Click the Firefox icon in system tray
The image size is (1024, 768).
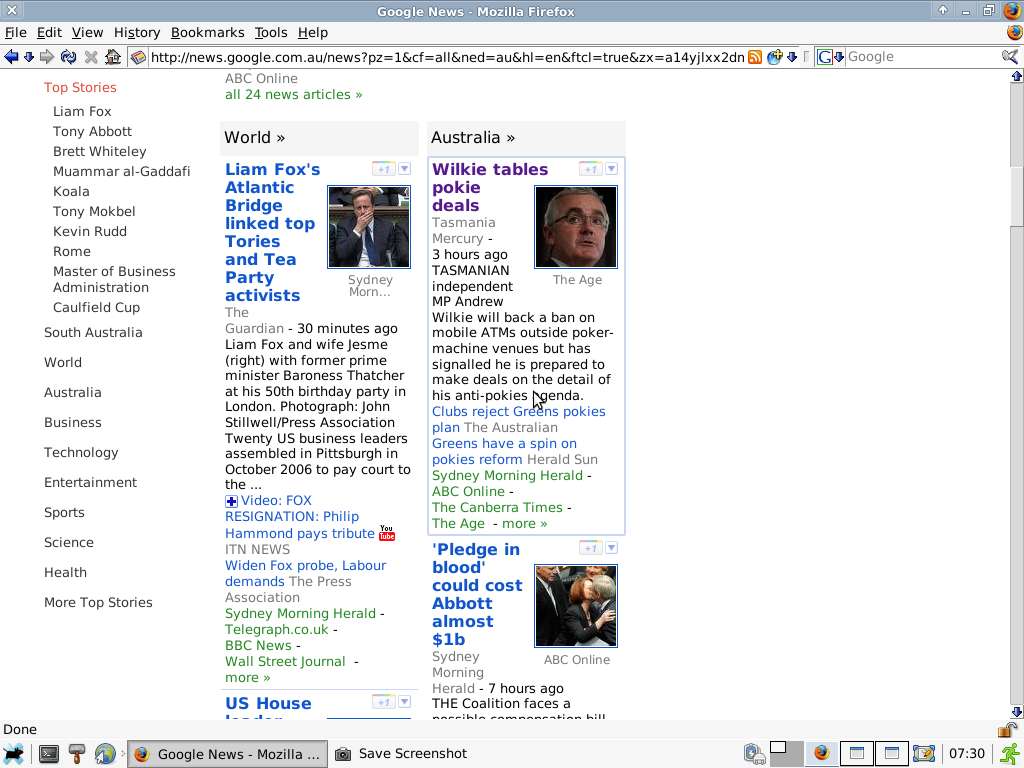pyautogui.click(x=822, y=754)
